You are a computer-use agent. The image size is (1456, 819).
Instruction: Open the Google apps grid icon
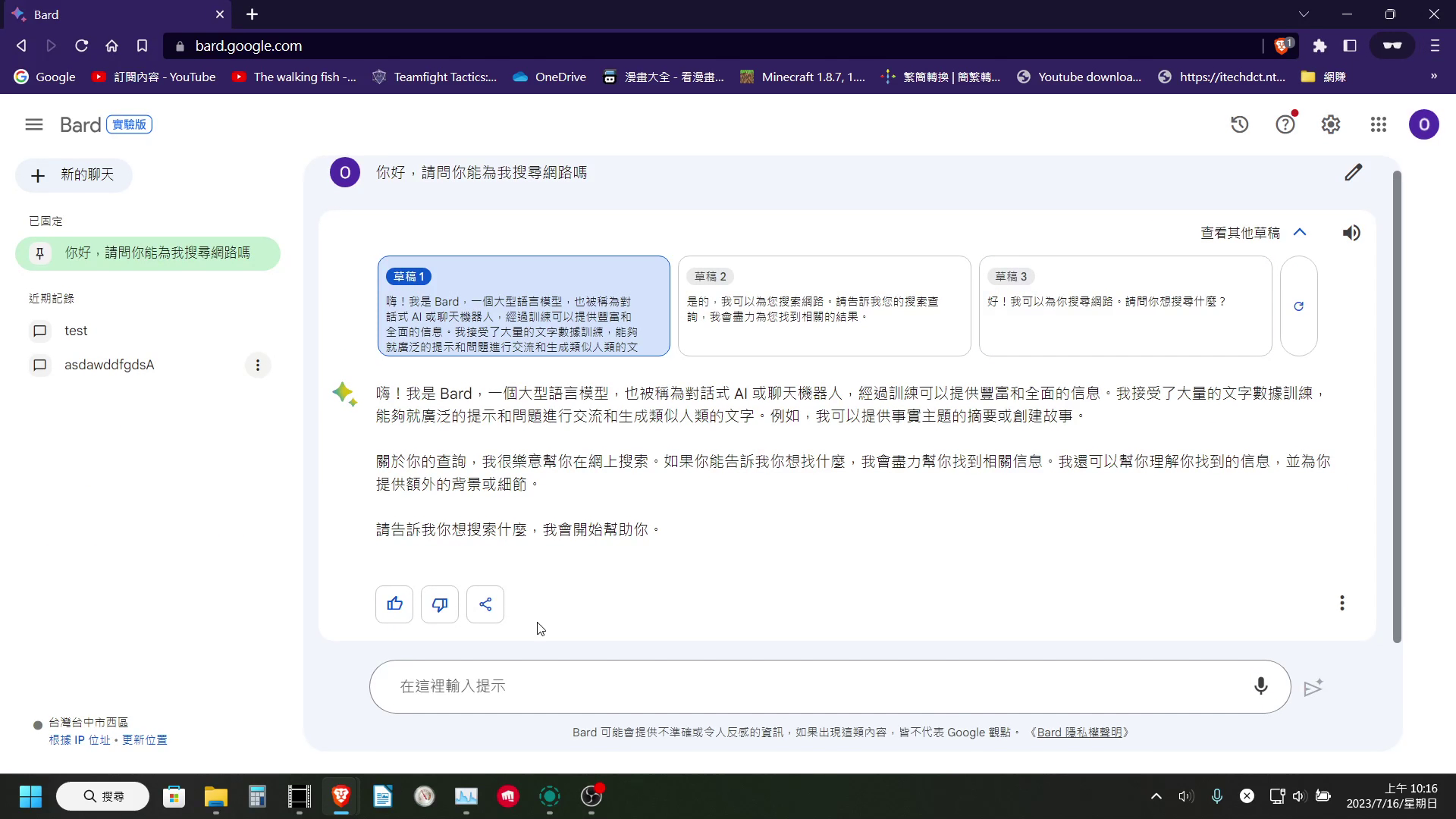(1379, 124)
